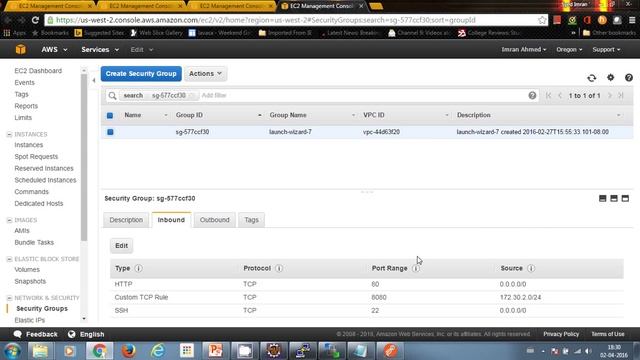Open EC2 Dashboard in the sidebar
640x360 pixels.
click(38, 71)
